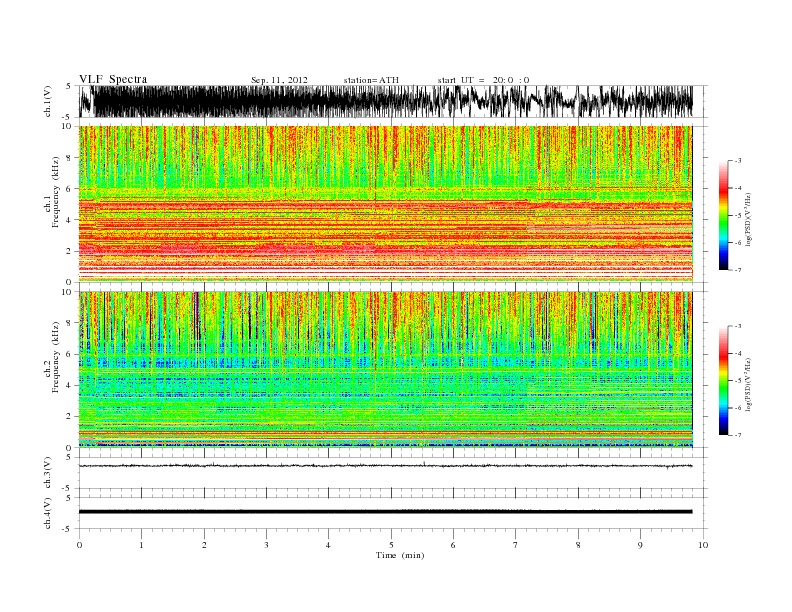Screen dimensions: 792x612
Task: Click the ch.1 'Frequency (kHz)' axis label
Action: point(56,192)
